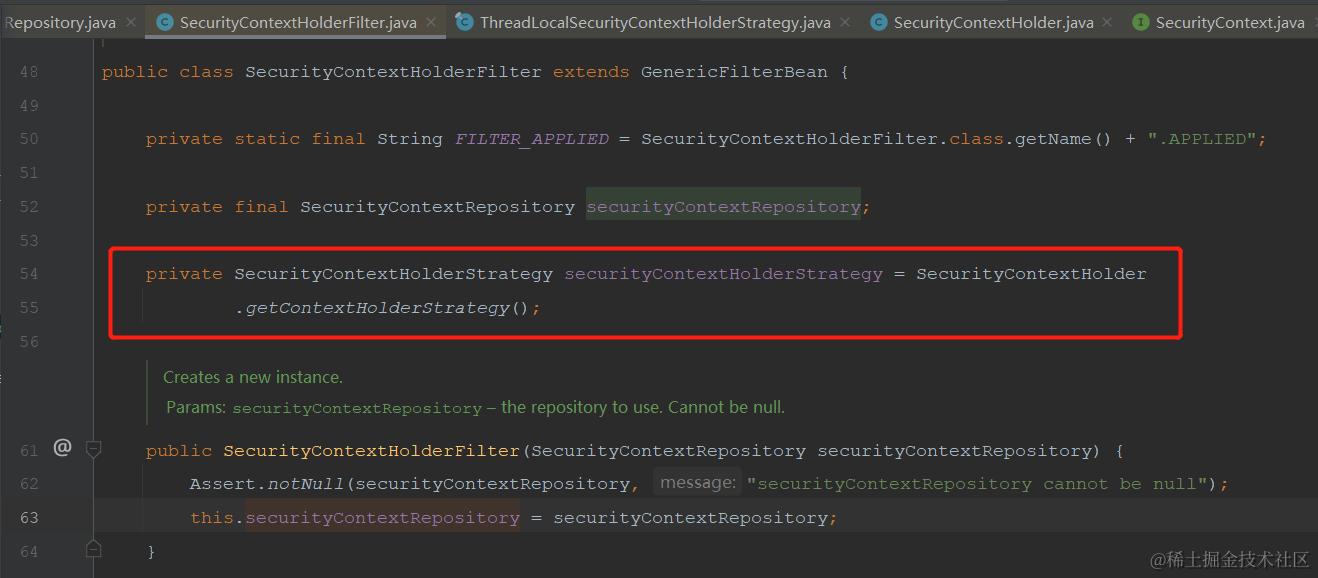Click the class icon on ThreadLocalSecurityContextHolderStrategy.java tab

[465, 20]
